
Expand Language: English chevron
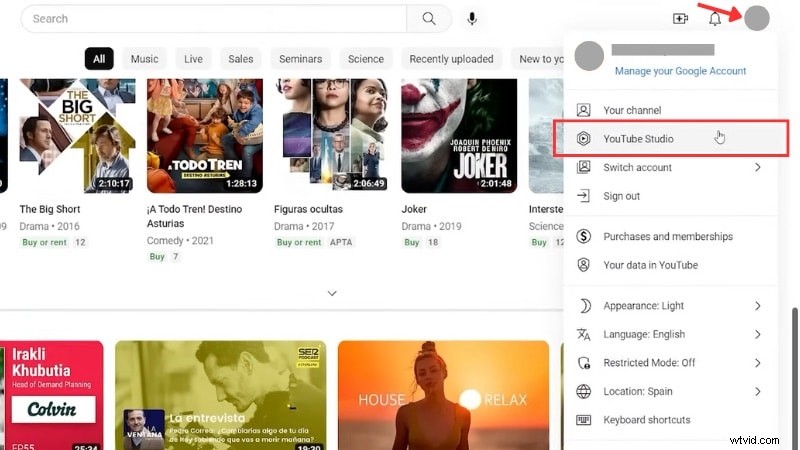click(758, 334)
